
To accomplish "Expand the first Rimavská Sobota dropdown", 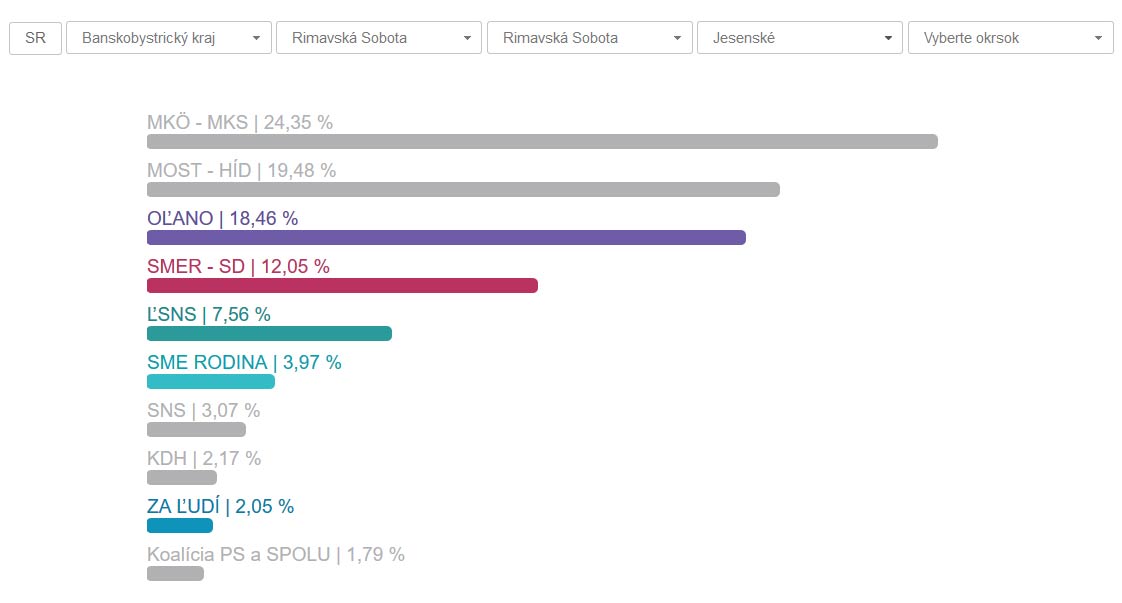I will coord(378,38).
